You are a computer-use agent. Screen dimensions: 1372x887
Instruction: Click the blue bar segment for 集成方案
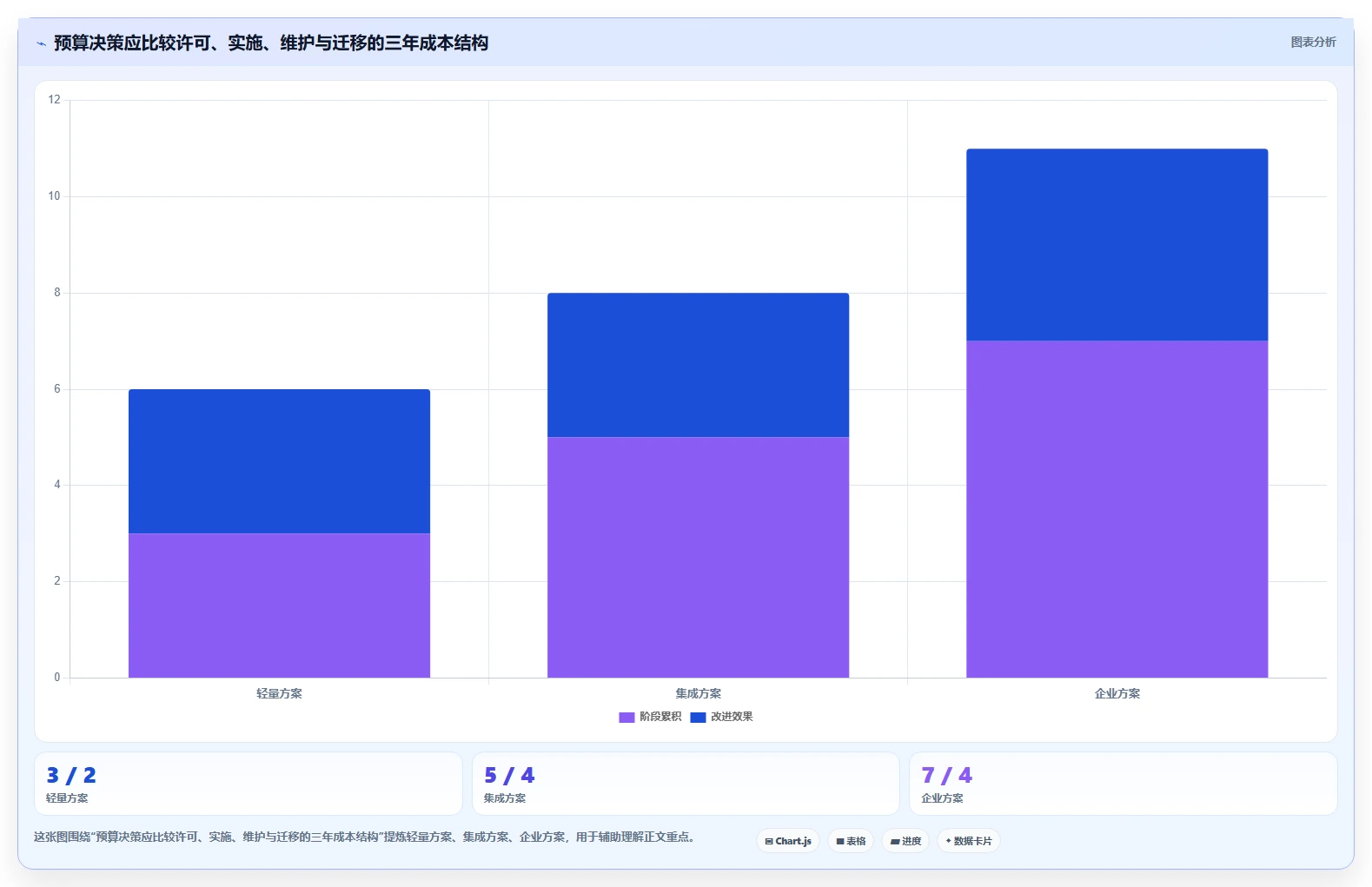click(698, 365)
